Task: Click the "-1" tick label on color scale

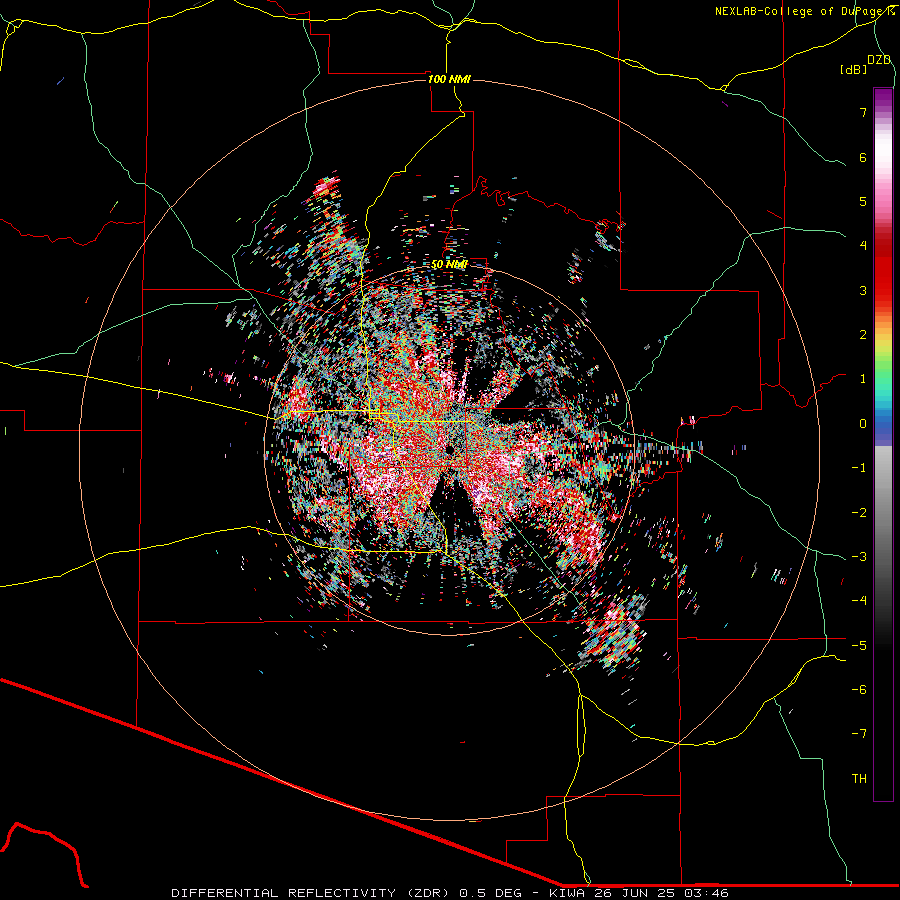Action: coord(859,468)
